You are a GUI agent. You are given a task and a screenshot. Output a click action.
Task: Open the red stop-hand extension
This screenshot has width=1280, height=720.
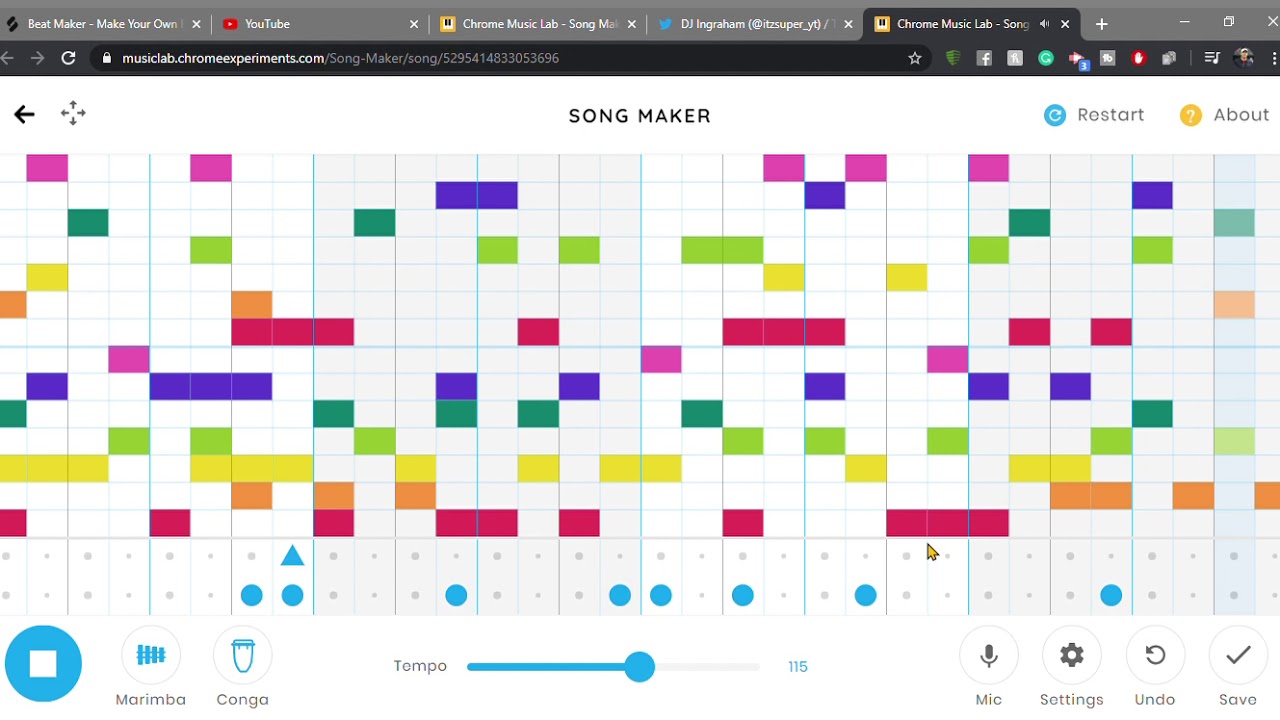click(x=1138, y=58)
